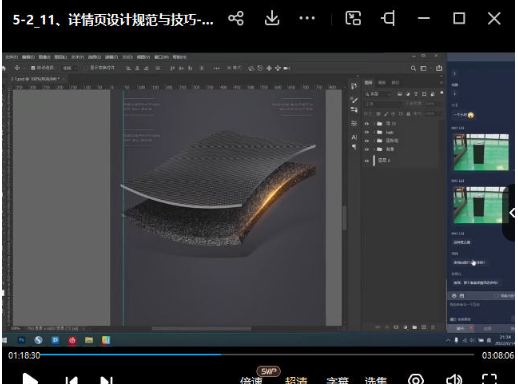Screen dimensions: 518x384
Task: Open the workspace switcher icon
Action: click(x=423, y=68)
